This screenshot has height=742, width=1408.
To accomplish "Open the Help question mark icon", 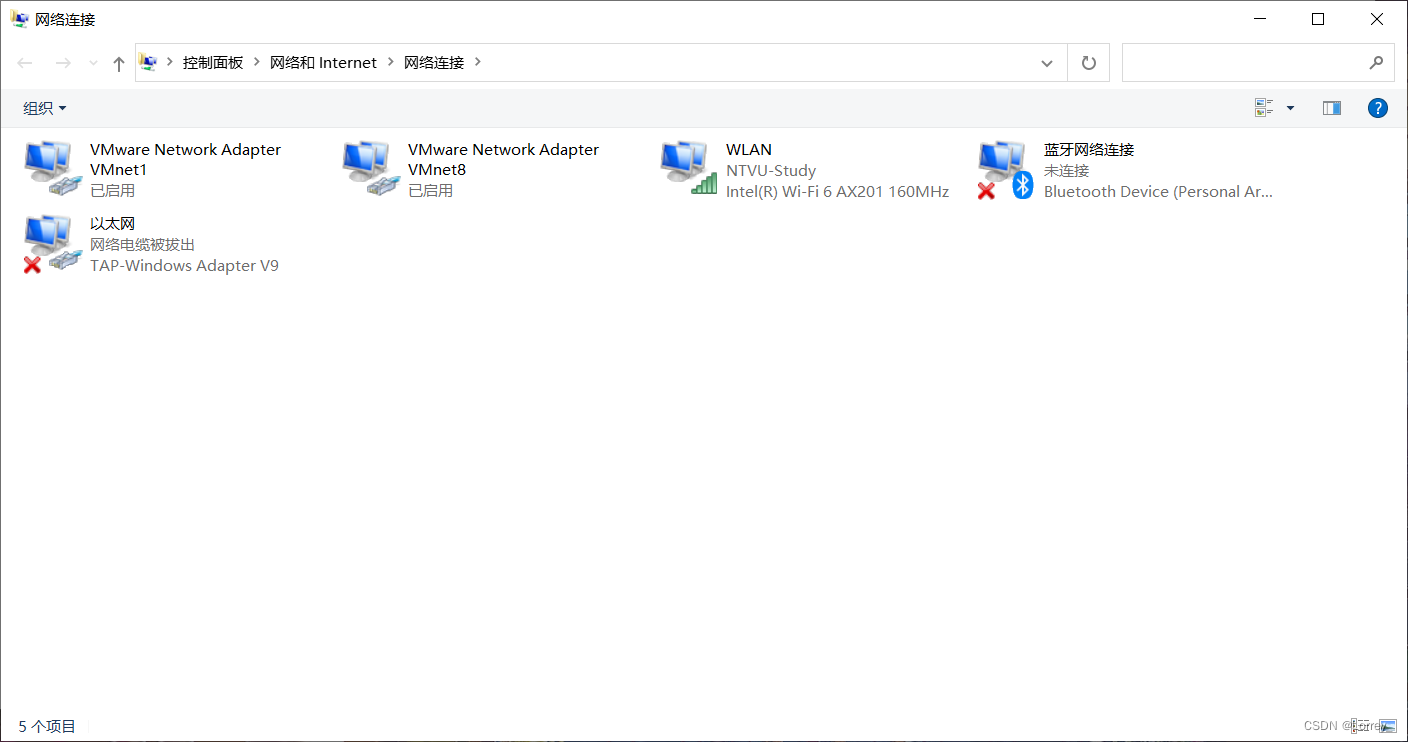I will (1378, 108).
